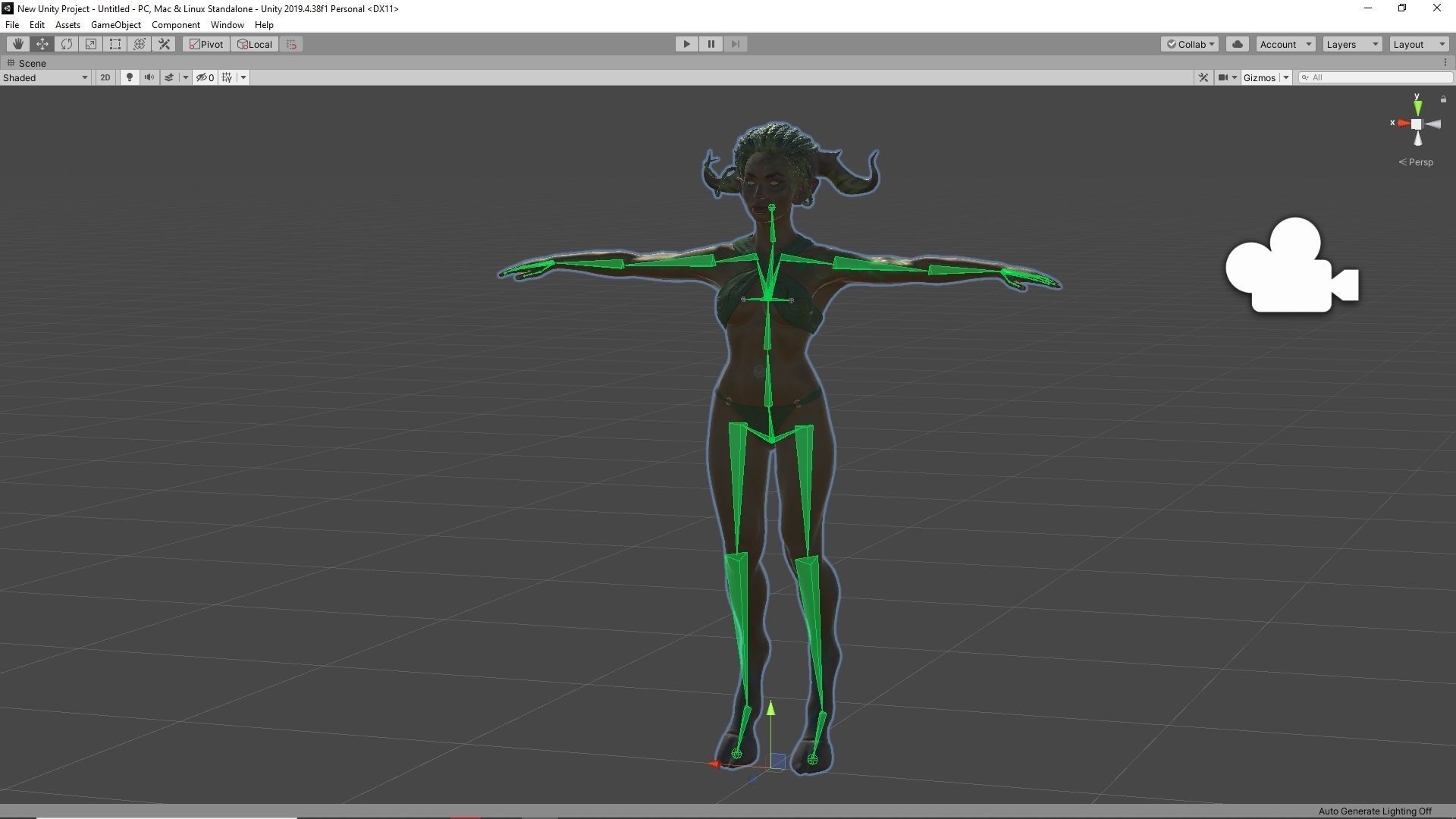
Task: Open the Layers dropdown
Action: (1352, 44)
